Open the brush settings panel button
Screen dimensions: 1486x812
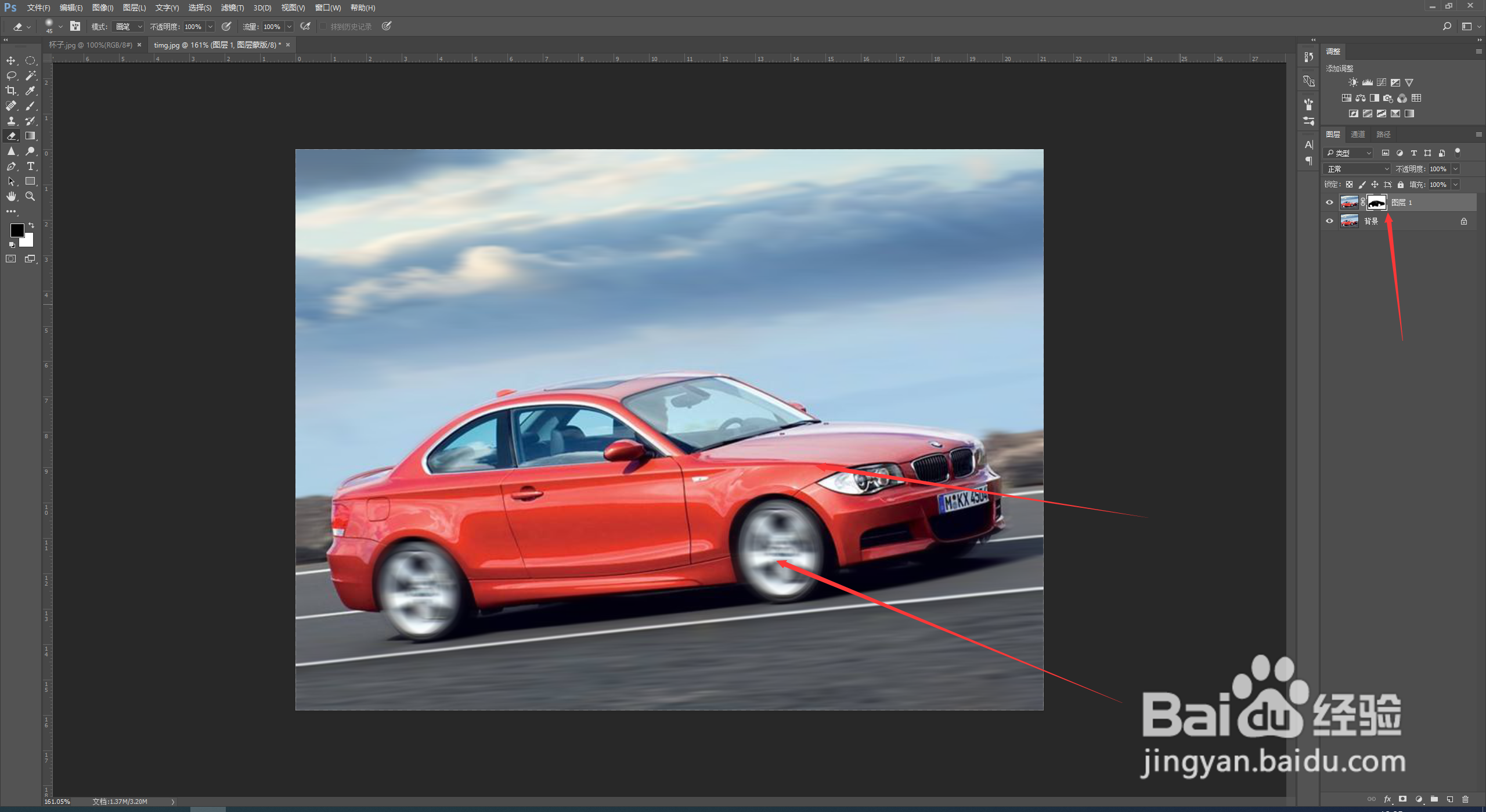(75, 26)
